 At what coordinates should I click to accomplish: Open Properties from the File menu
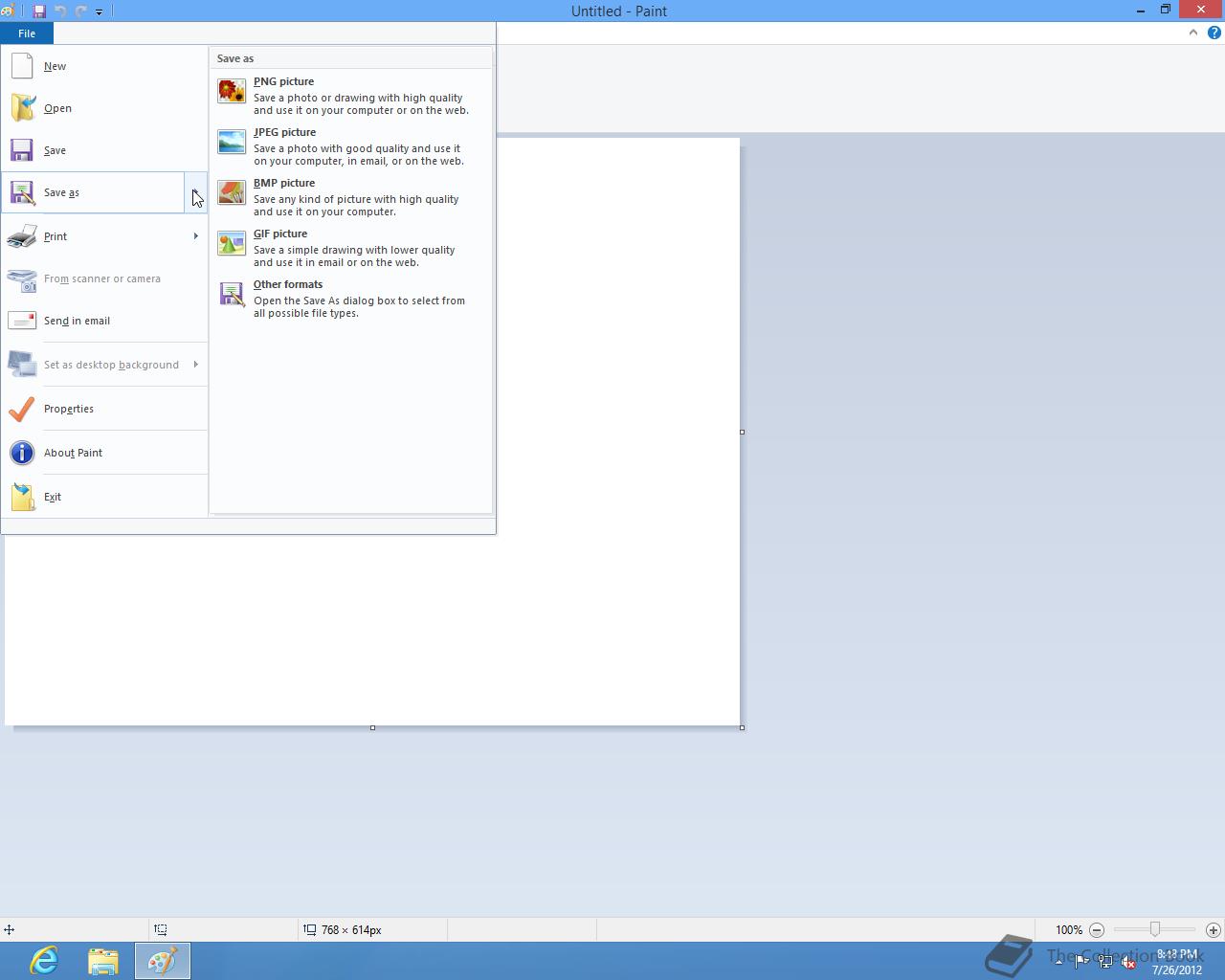[104, 409]
